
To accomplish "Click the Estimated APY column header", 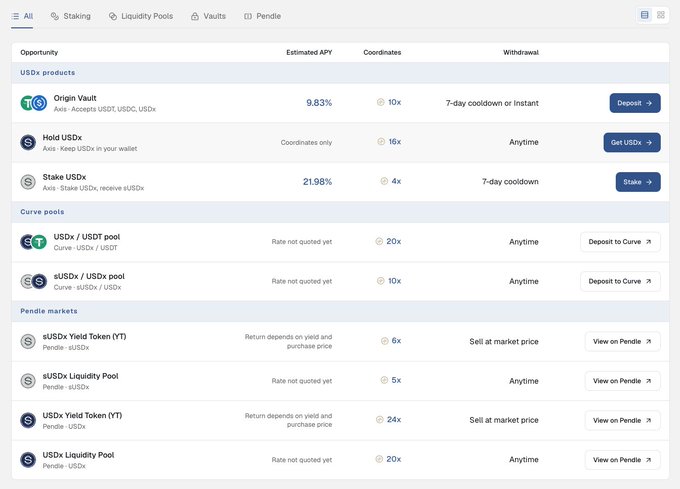I will (x=309, y=52).
